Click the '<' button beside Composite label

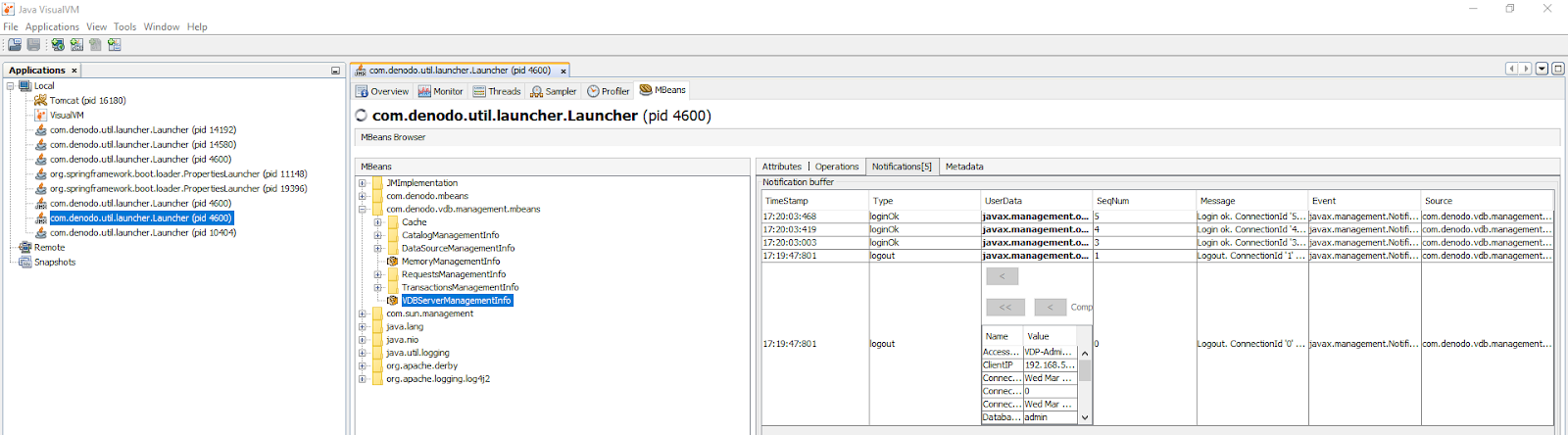(x=1050, y=307)
